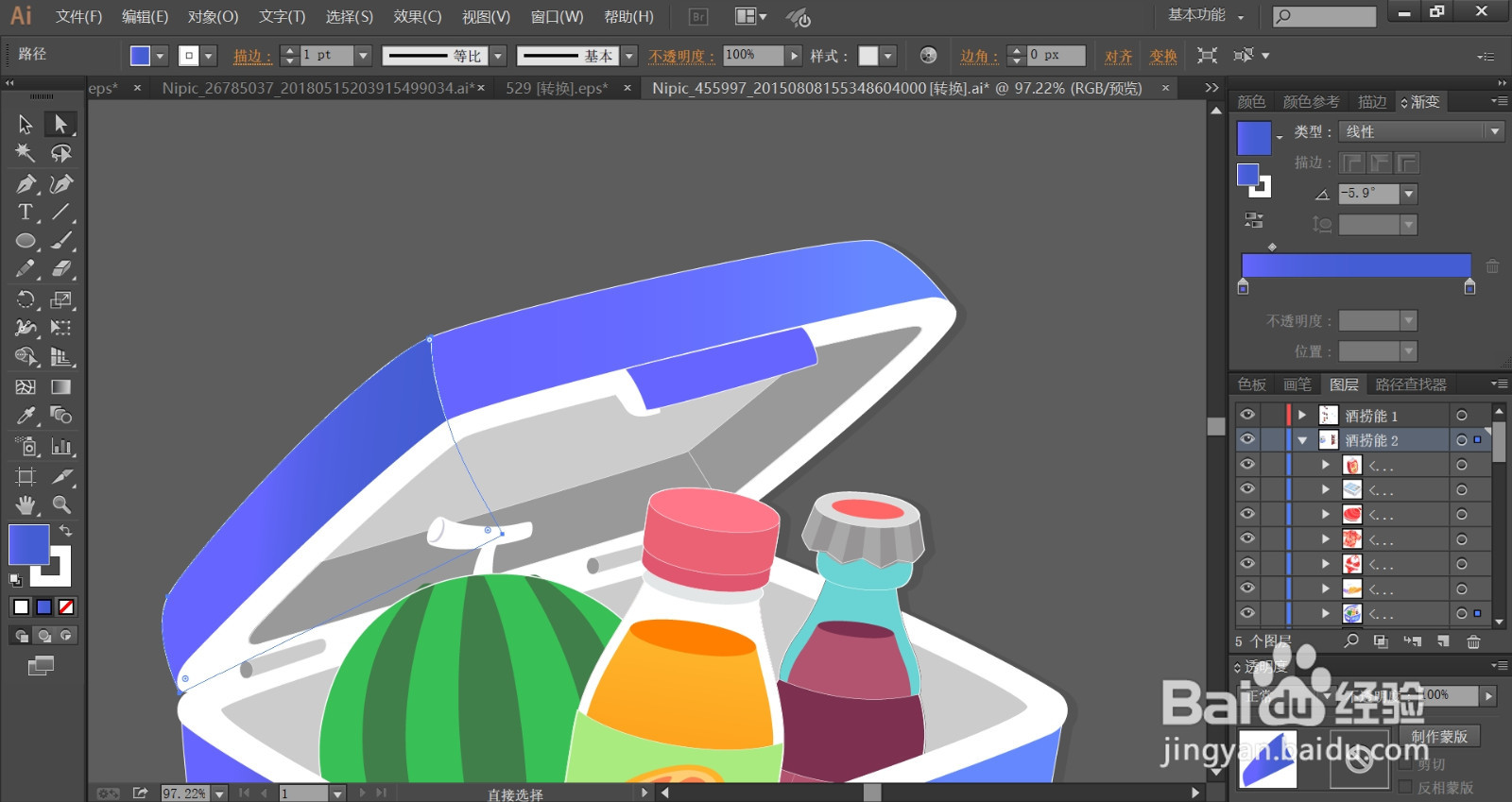The image size is (1512, 802).
Task: Click the delete layer trash icon
Action: 1473,641
